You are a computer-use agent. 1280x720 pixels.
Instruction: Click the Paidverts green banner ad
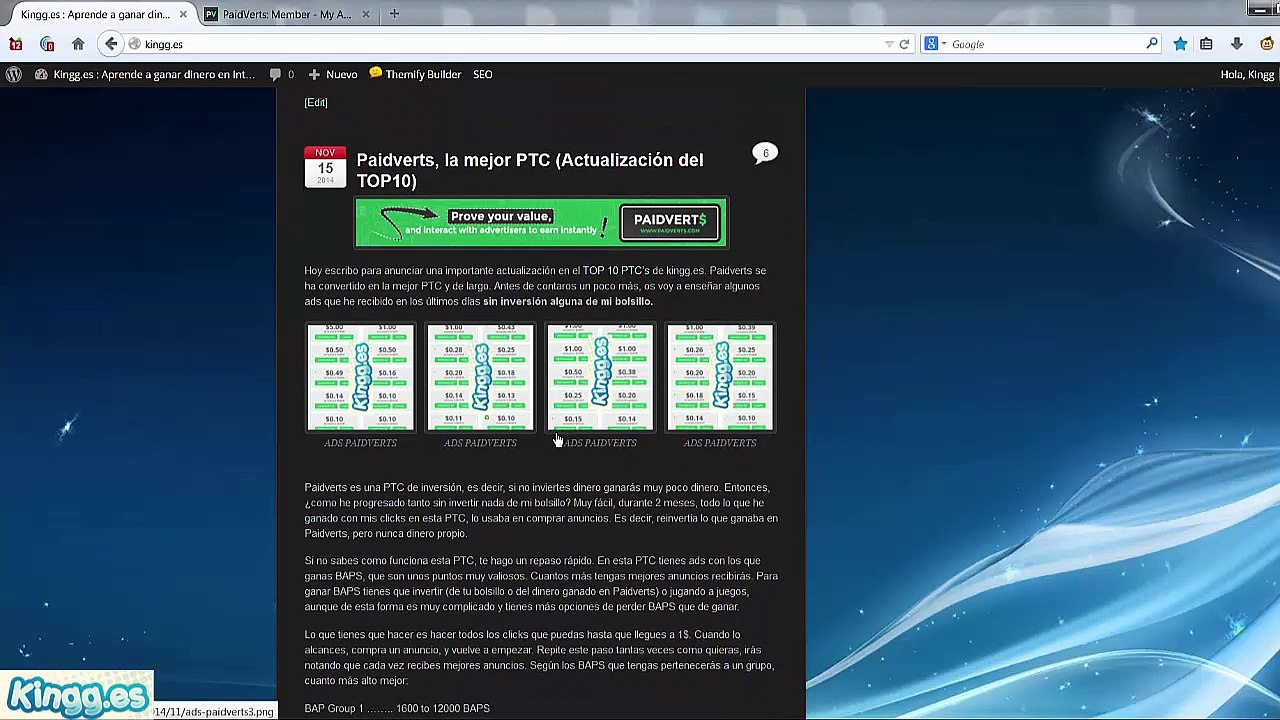point(541,222)
